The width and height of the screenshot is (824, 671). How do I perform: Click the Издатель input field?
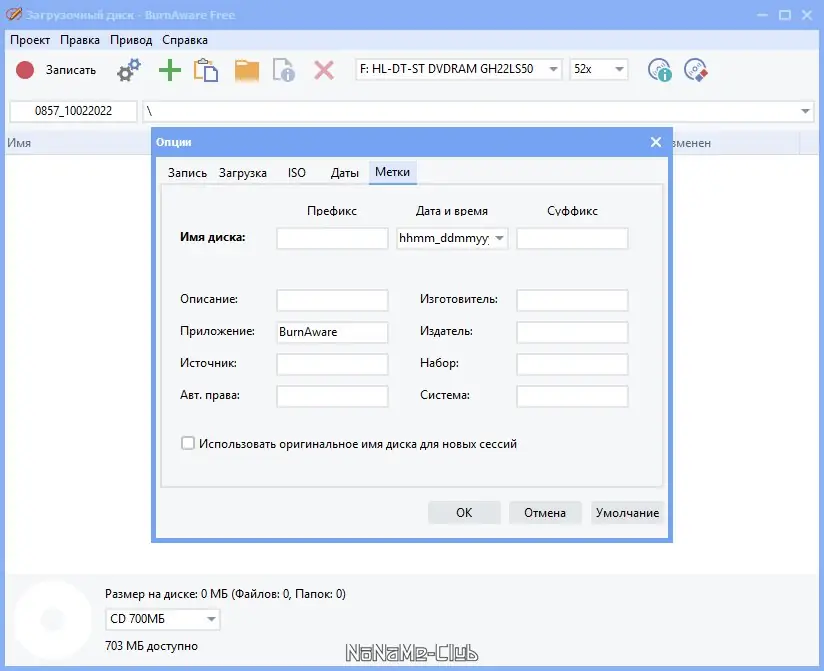572,332
